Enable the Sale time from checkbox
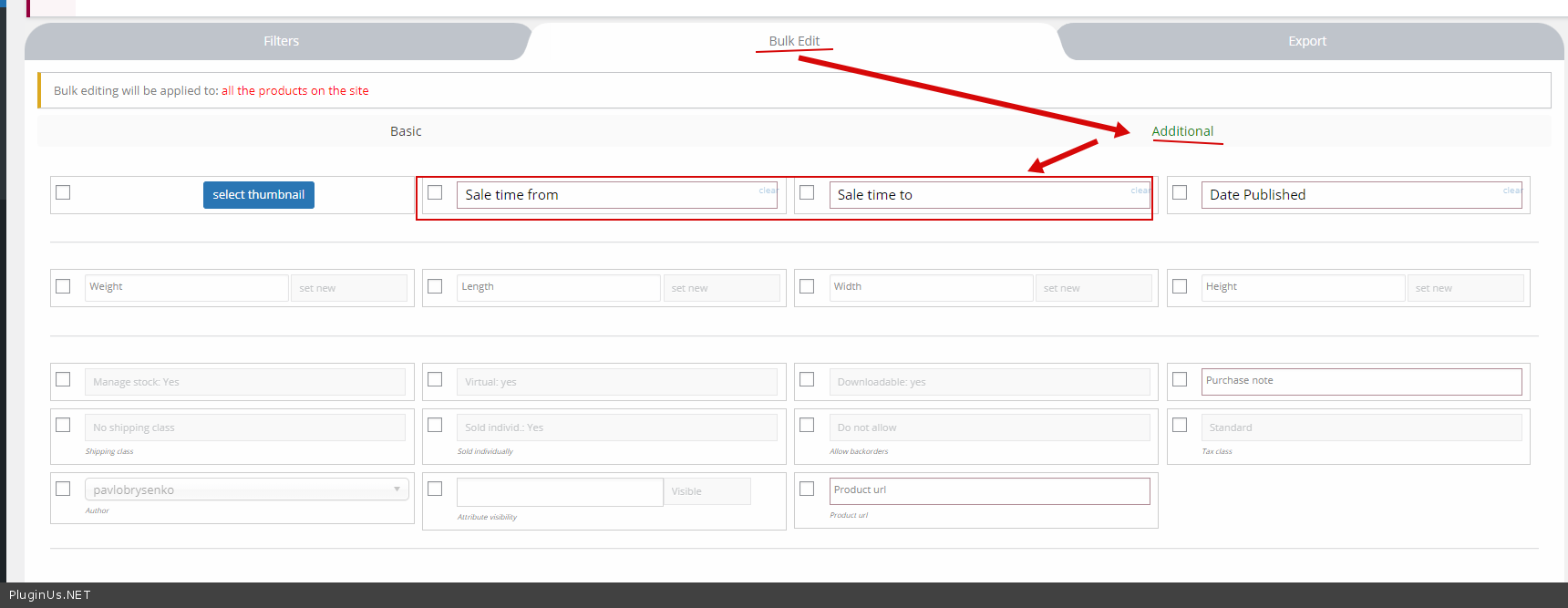The height and width of the screenshot is (608, 1568). pyautogui.click(x=435, y=193)
